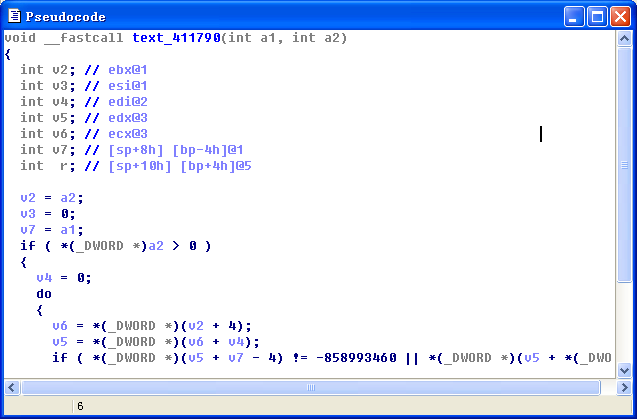637x419 pixels.
Task: Click the edx@3 register comment
Action: pos(128,118)
